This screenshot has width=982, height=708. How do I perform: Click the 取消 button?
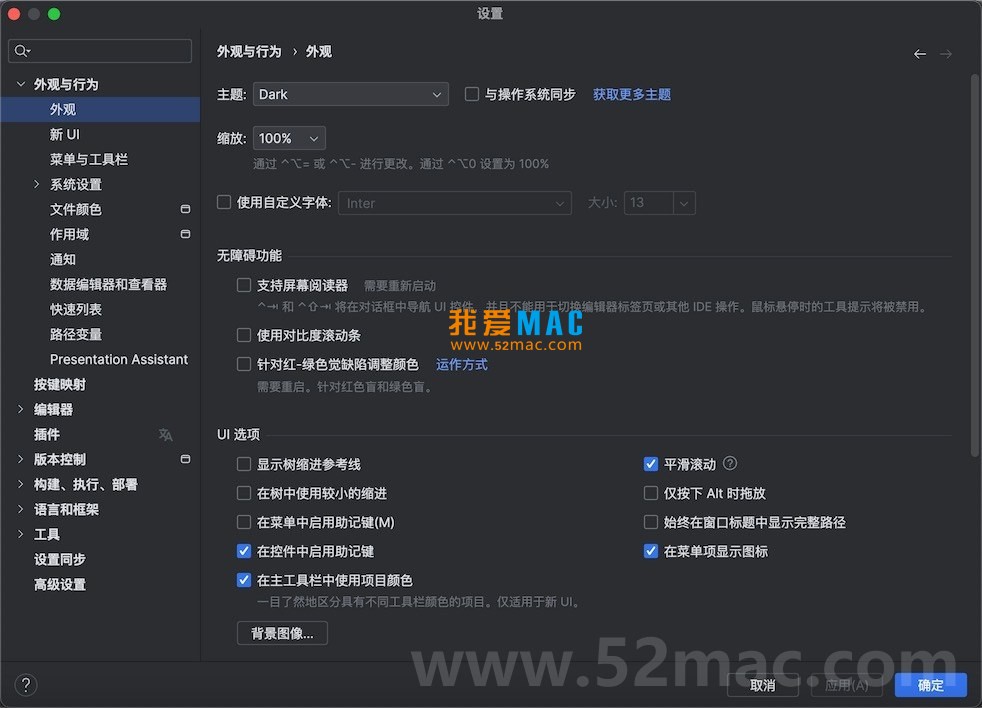(x=762, y=685)
